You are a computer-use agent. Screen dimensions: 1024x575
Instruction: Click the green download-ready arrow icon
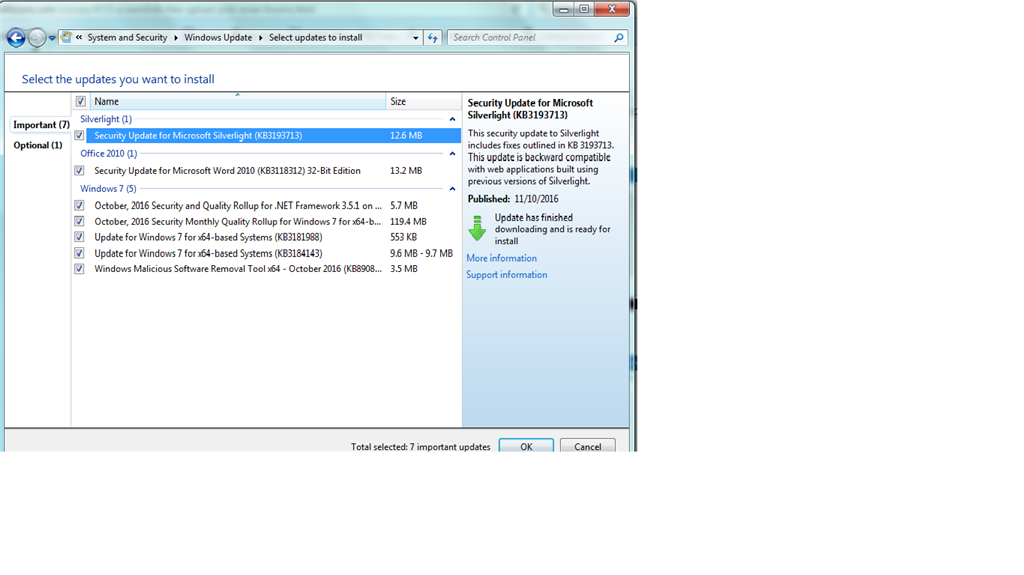pos(477,228)
